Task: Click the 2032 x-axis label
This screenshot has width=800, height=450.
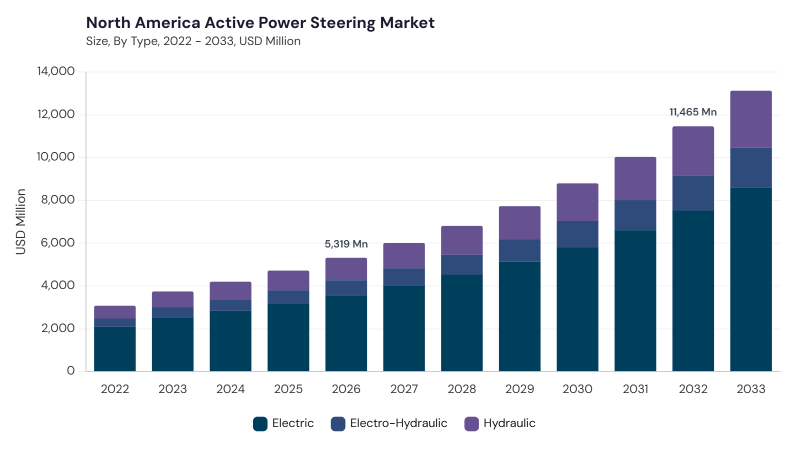Action: coord(693,389)
